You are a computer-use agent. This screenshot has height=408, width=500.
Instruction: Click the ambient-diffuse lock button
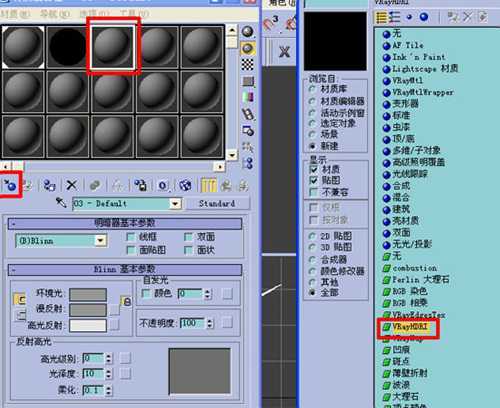[x=127, y=301]
